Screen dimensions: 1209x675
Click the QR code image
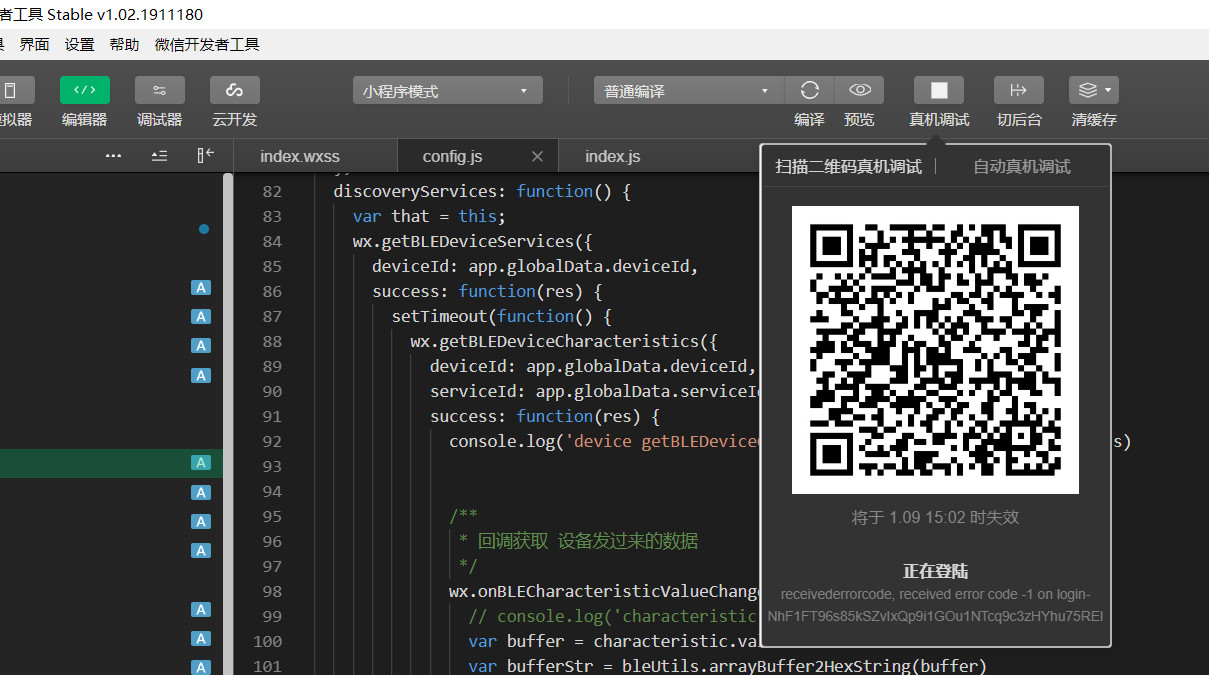click(935, 350)
